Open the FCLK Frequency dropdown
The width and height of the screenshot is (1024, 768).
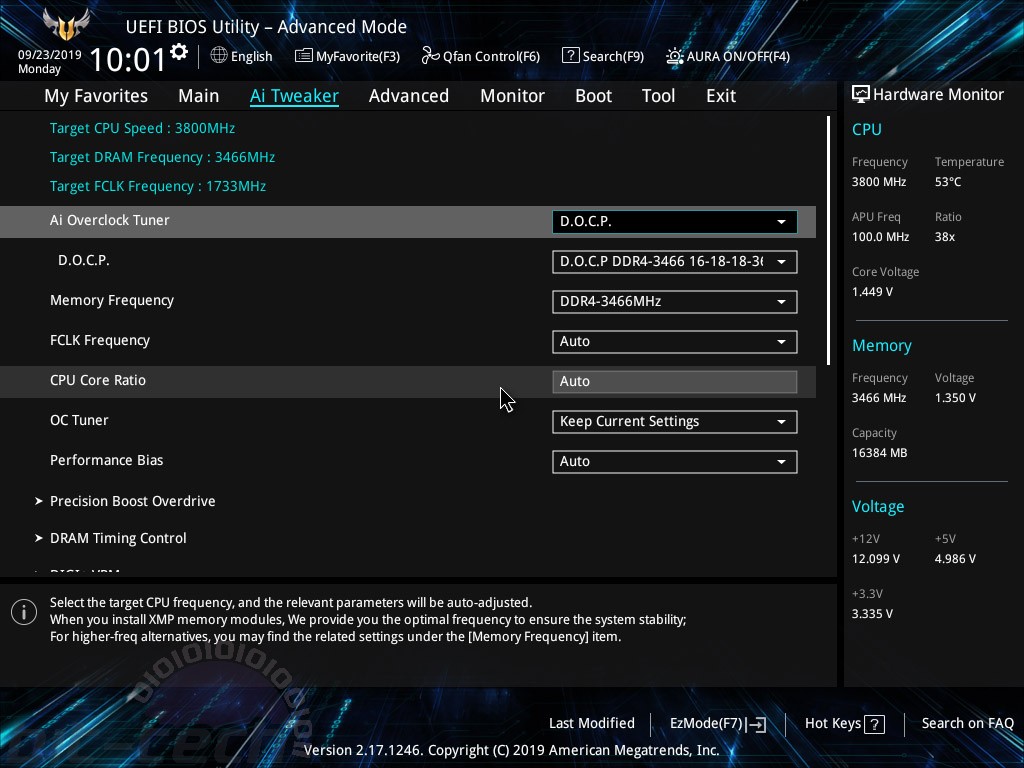(x=675, y=342)
